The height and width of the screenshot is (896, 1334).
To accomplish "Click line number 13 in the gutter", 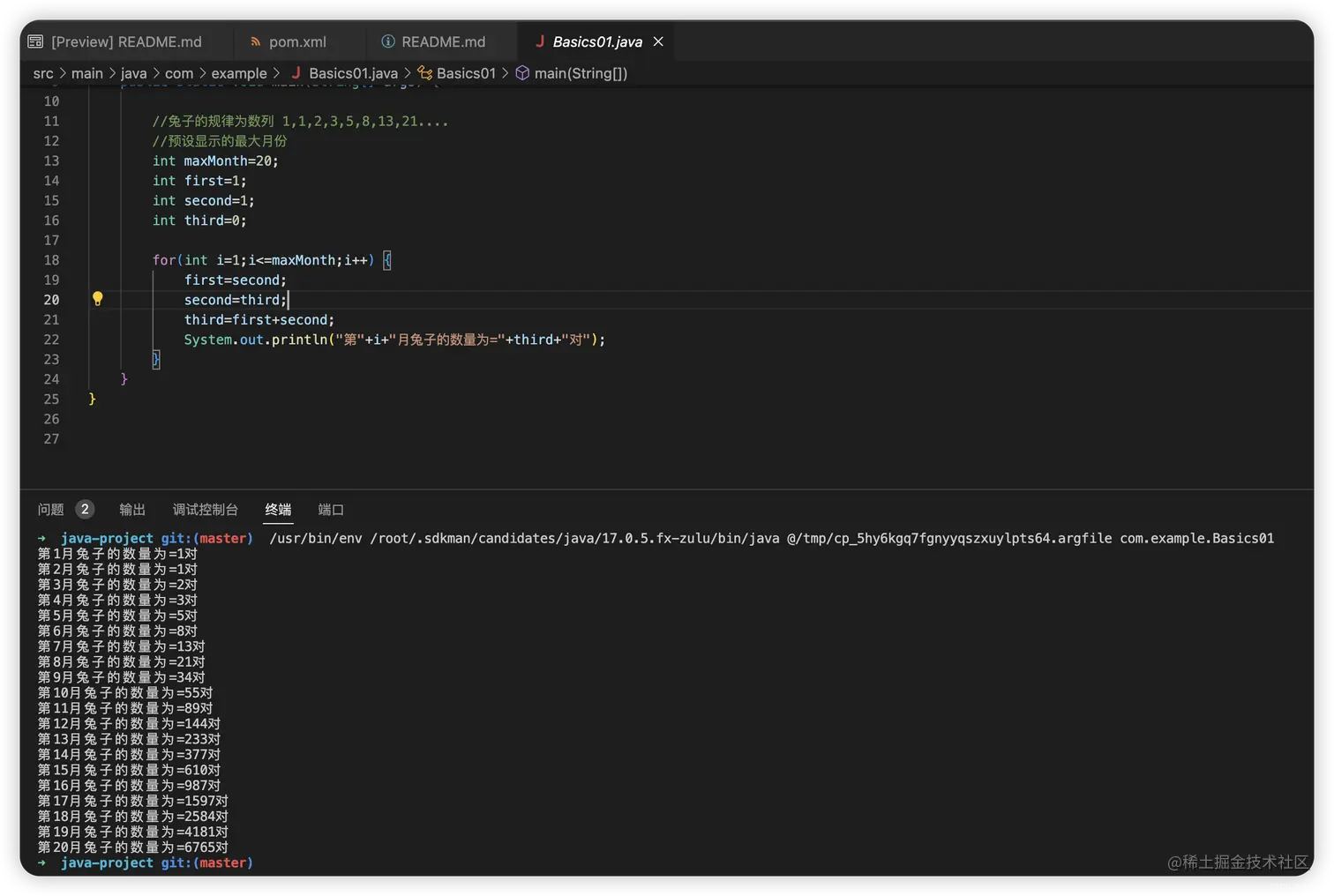I will tap(51, 161).
